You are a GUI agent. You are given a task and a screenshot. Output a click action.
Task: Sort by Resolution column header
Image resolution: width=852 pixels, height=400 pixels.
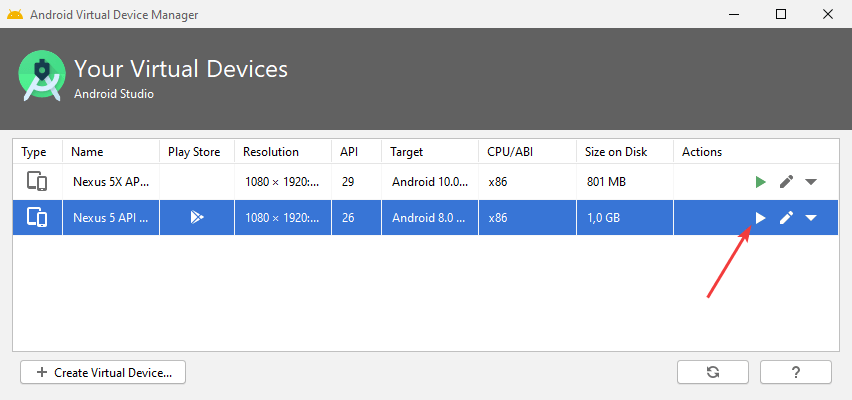click(271, 152)
